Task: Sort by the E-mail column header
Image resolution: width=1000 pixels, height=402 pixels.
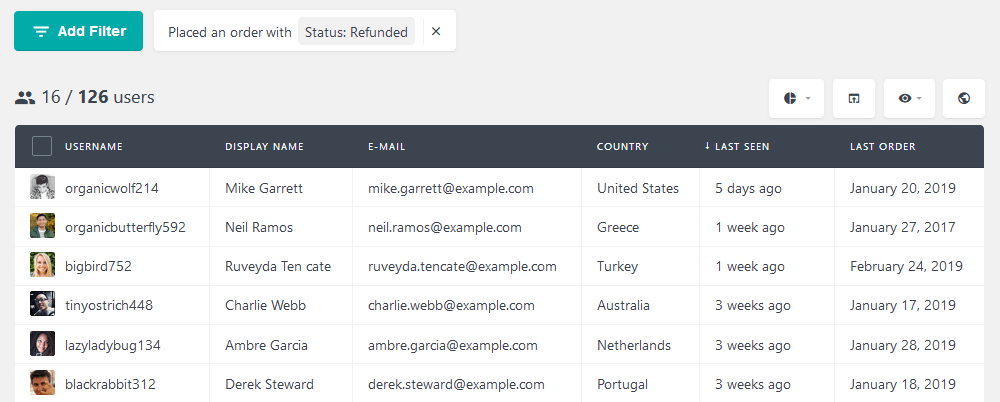Action: [x=386, y=147]
